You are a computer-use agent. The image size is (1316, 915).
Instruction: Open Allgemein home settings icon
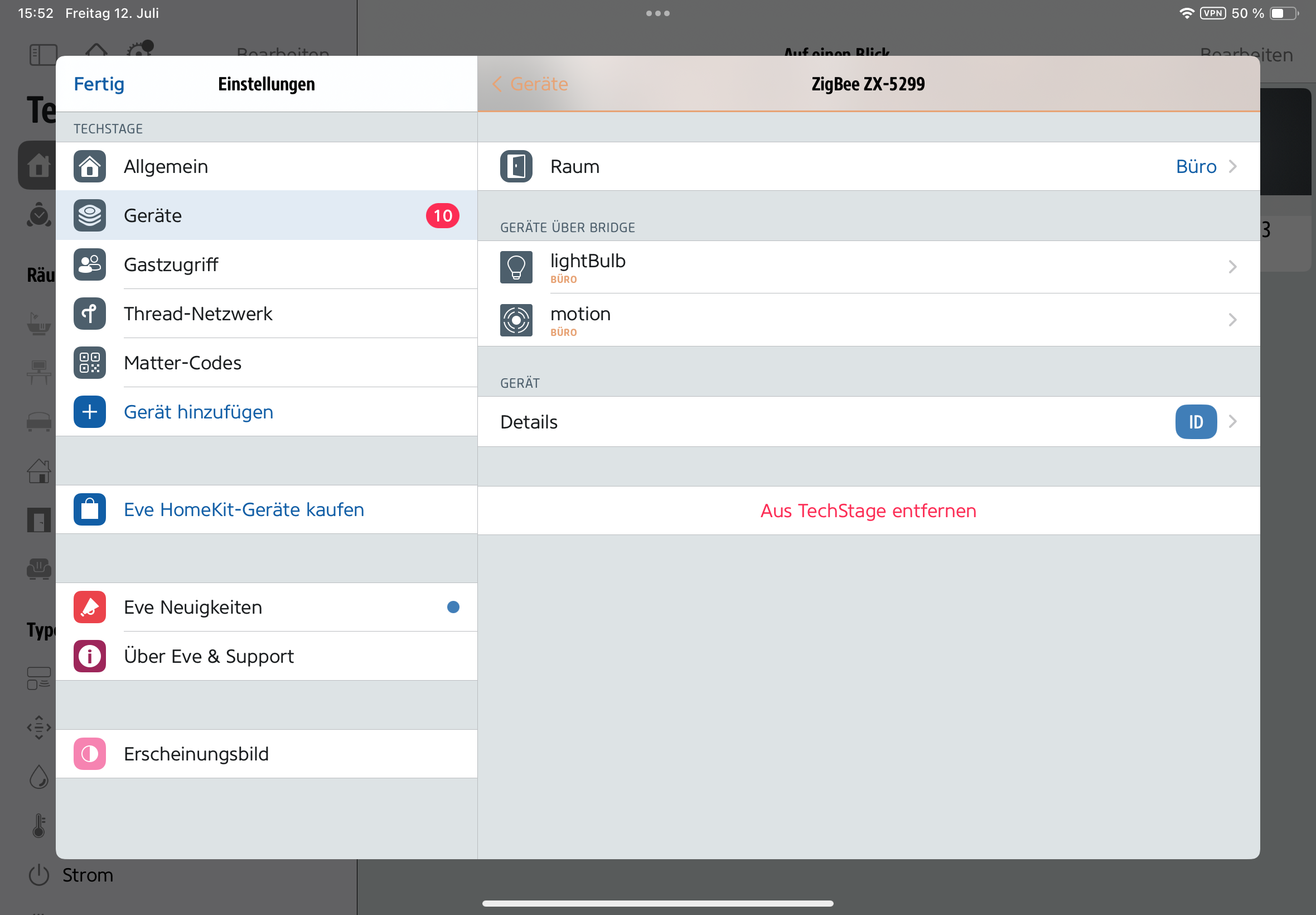(89, 166)
